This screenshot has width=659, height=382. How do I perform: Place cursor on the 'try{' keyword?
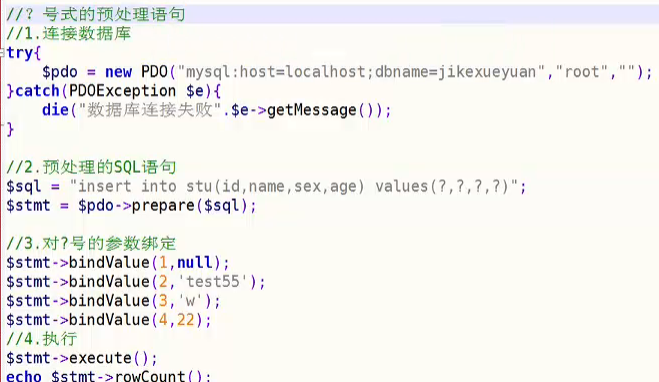coord(24,53)
